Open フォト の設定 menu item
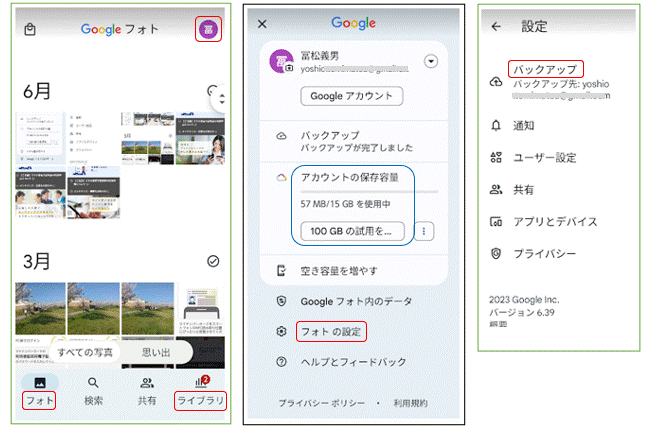 [330, 331]
